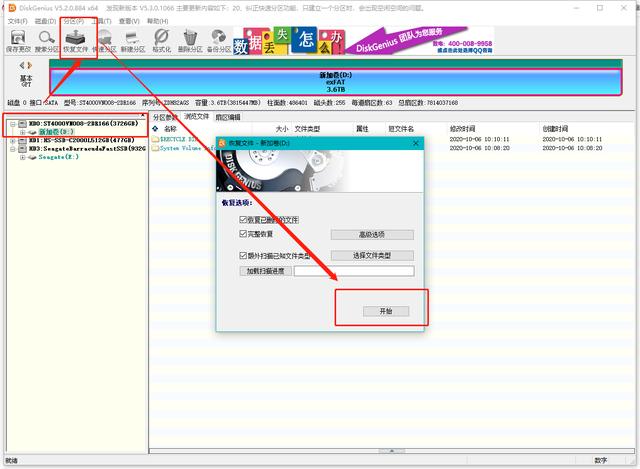Collapse the HD3 Seagate disk node

(13, 149)
